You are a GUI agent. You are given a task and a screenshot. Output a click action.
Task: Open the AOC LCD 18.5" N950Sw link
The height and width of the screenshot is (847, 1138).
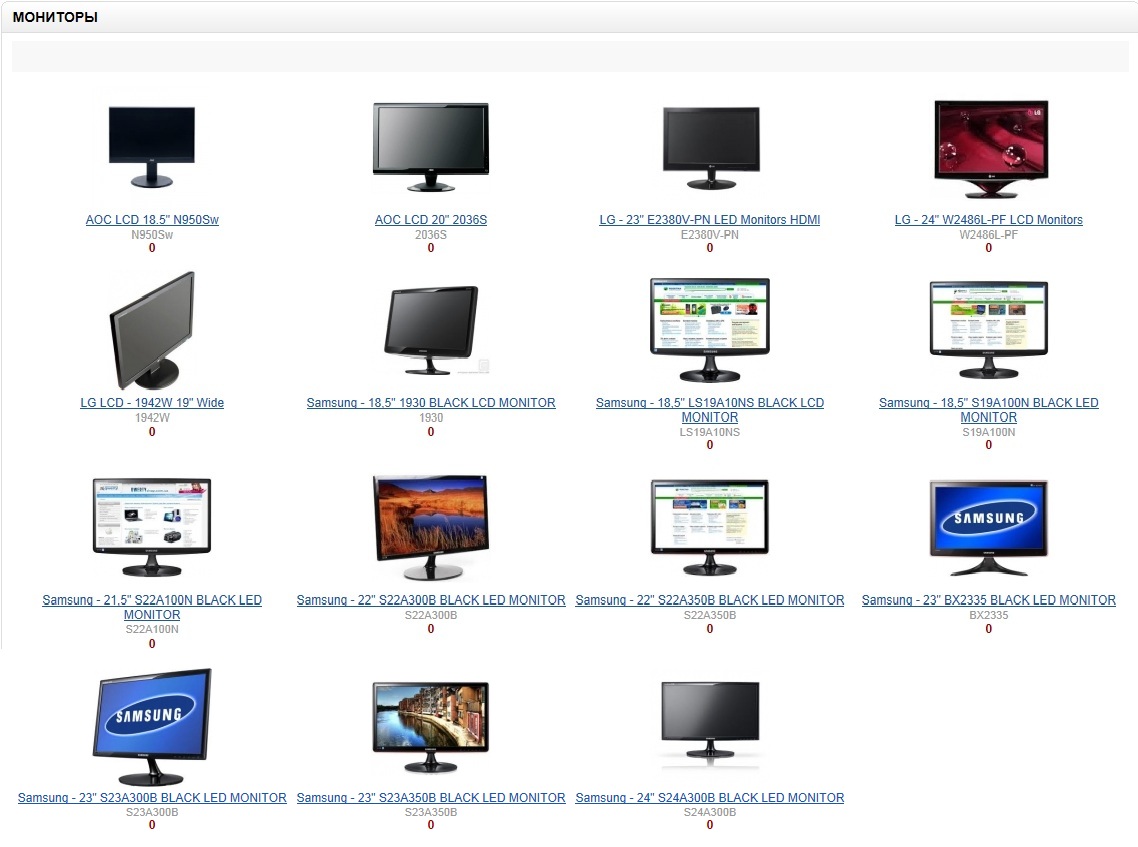click(x=152, y=220)
